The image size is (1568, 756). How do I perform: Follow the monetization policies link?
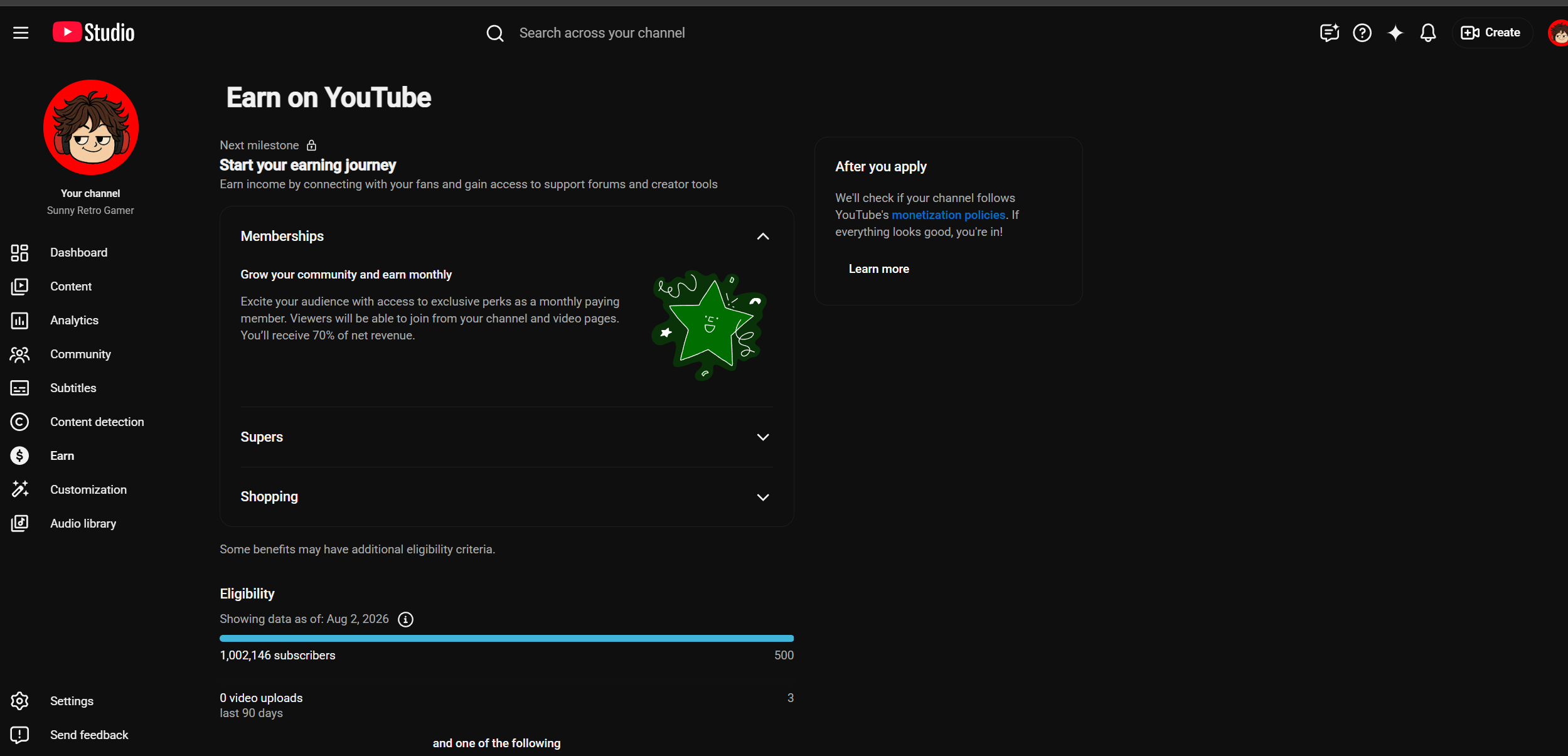(948, 215)
